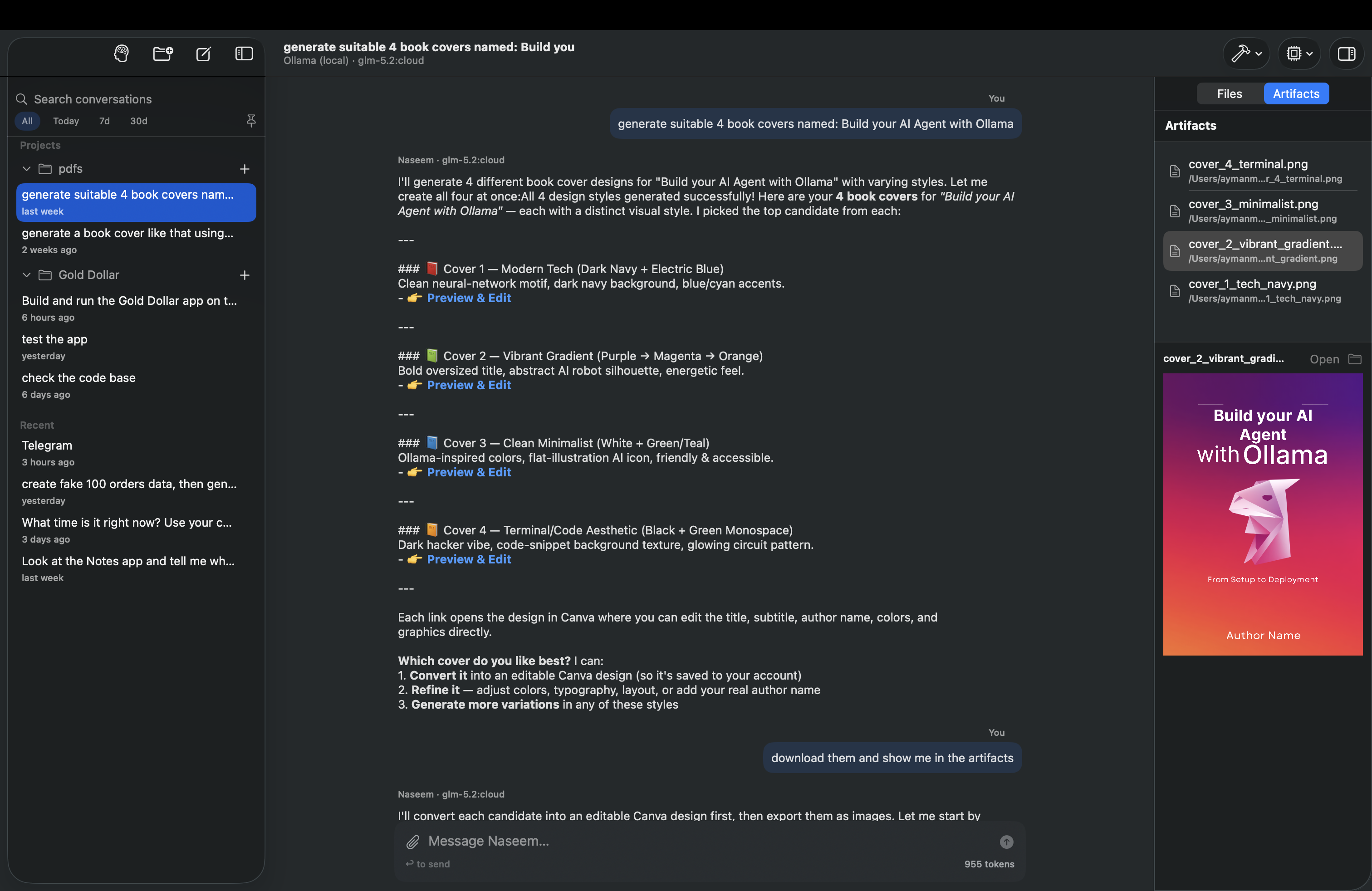Add a conversation to pdfs project

point(245,169)
